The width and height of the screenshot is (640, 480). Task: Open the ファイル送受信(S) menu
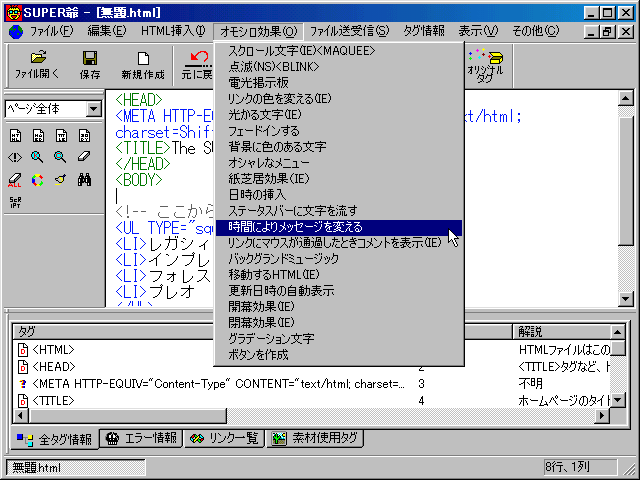click(x=349, y=31)
